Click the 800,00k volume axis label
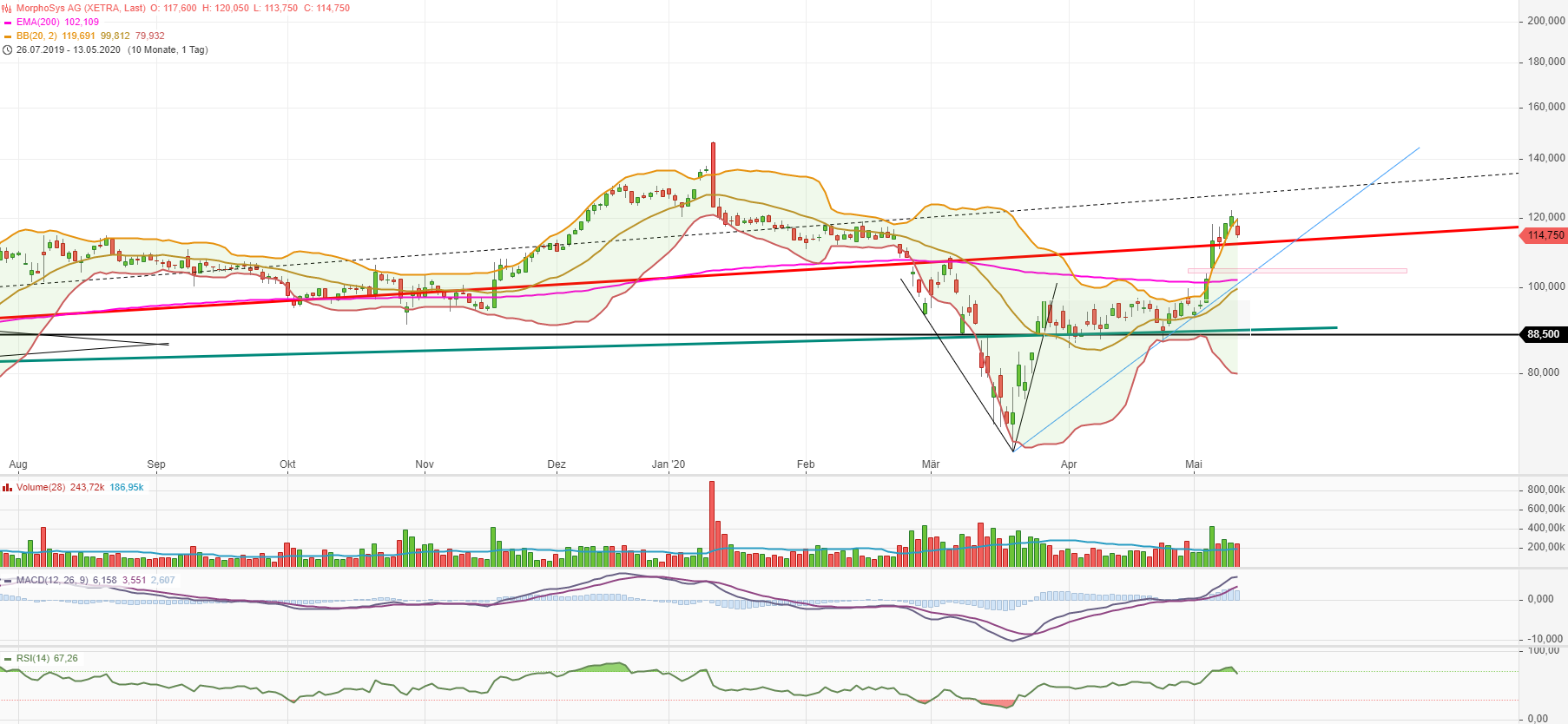The width and height of the screenshot is (1568, 724). pos(1546,490)
